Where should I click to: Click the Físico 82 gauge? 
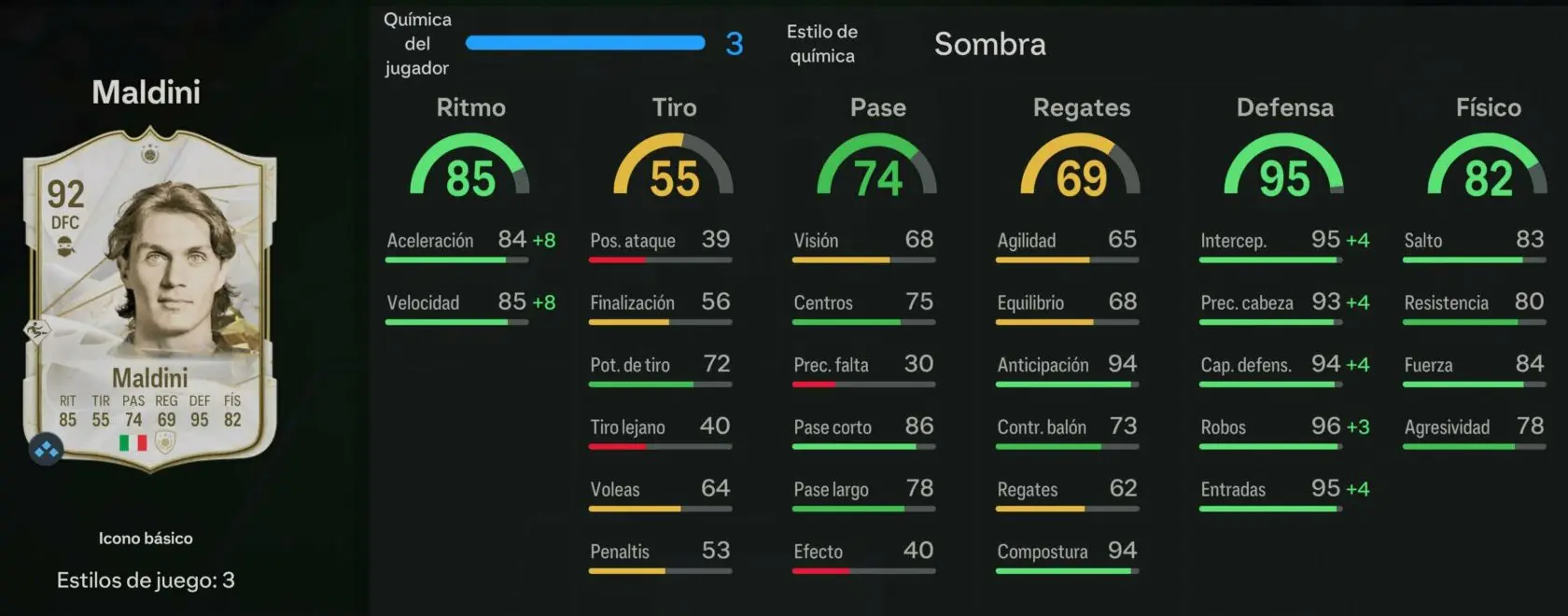tap(1488, 165)
